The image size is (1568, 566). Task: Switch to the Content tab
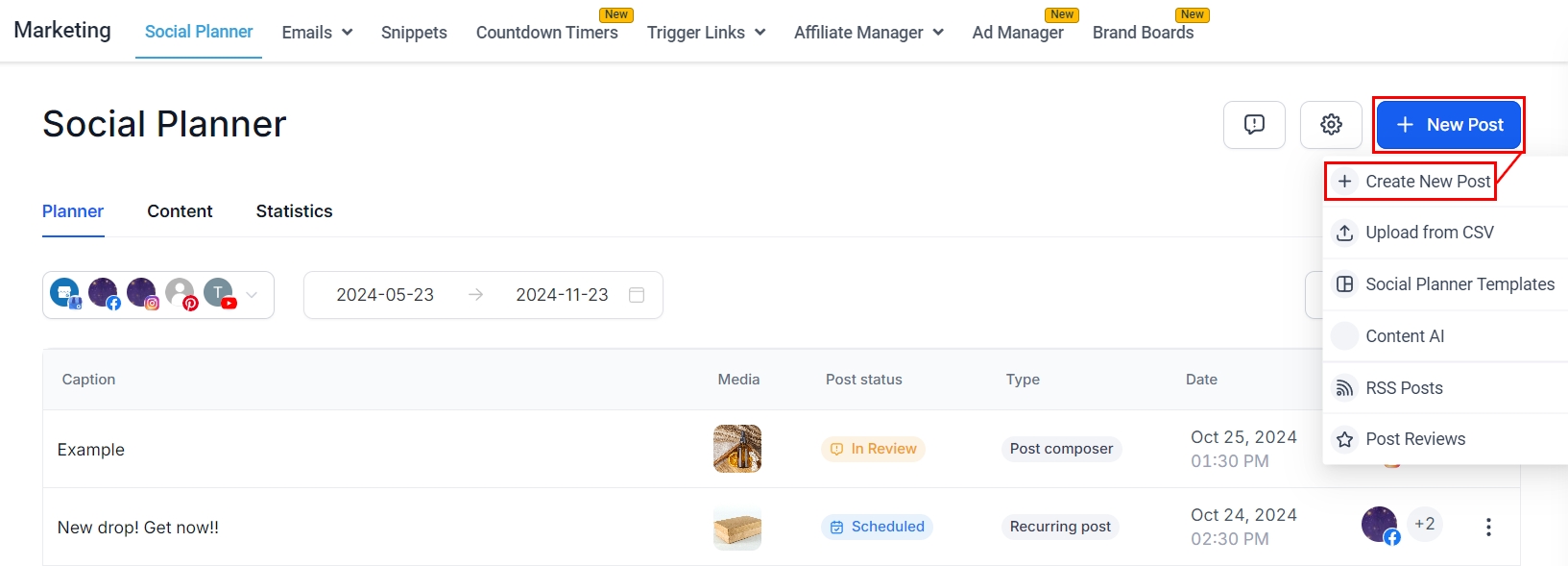pyautogui.click(x=180, y=211)
